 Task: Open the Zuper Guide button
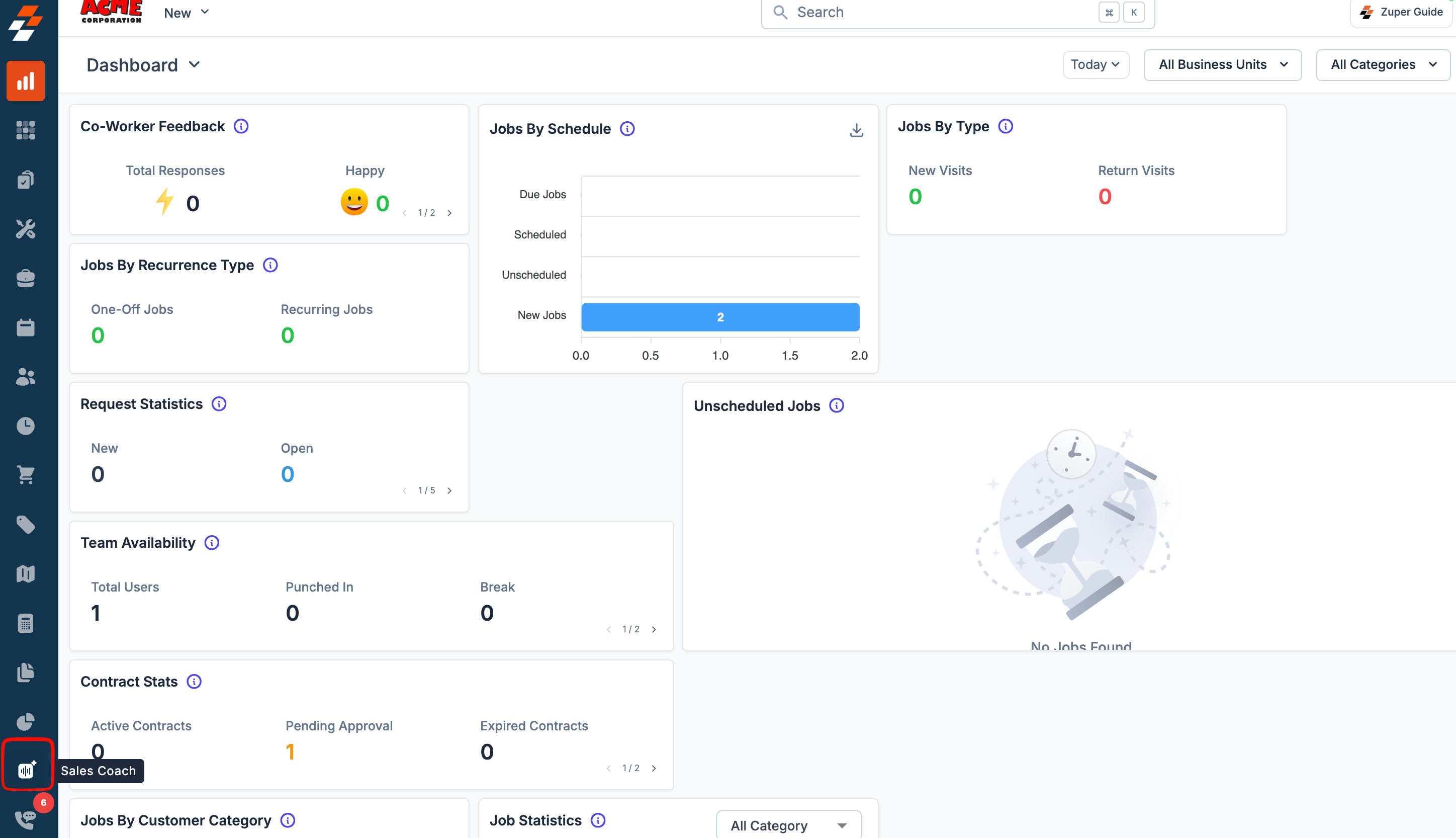[x=1401, y=12]
